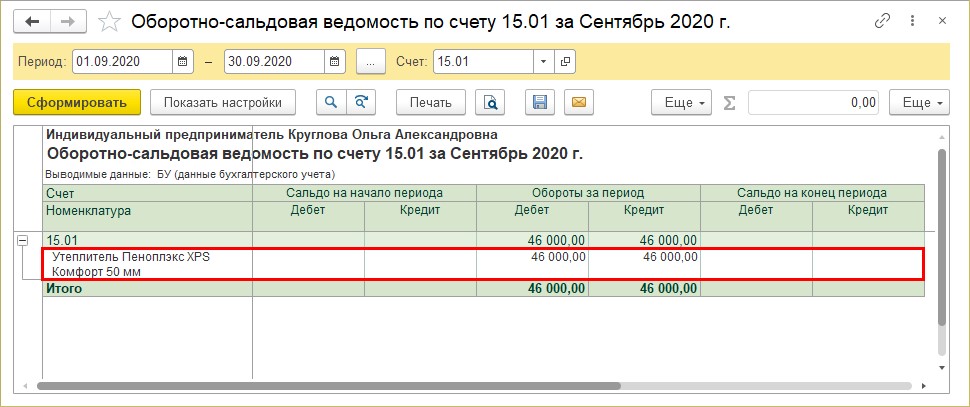Go forward with the right arrow button
Screen dimensions: 970x407
pyautogui.click(x=68, y=21)
